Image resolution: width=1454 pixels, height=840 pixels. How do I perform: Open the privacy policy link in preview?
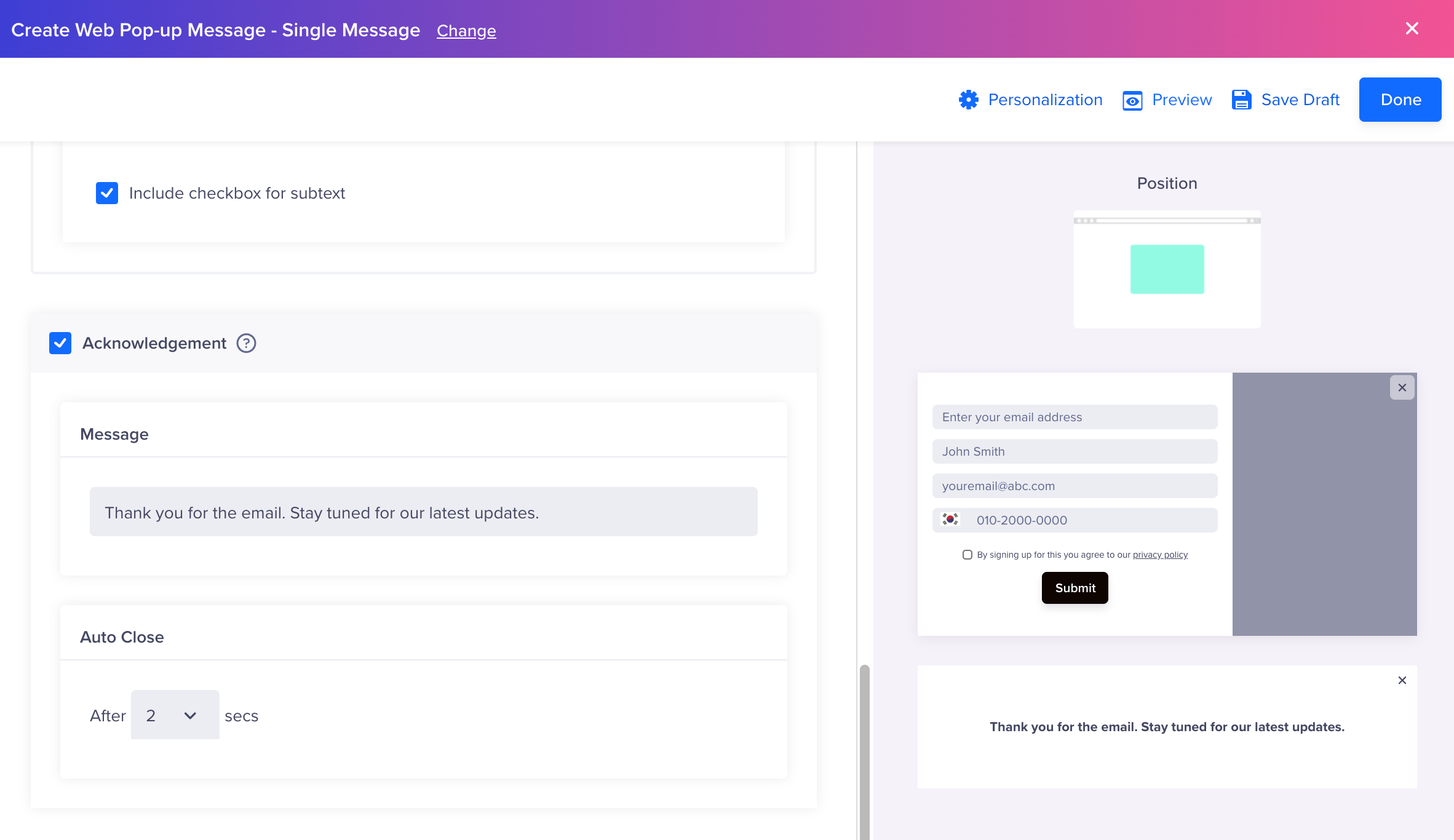(1160, 555)
